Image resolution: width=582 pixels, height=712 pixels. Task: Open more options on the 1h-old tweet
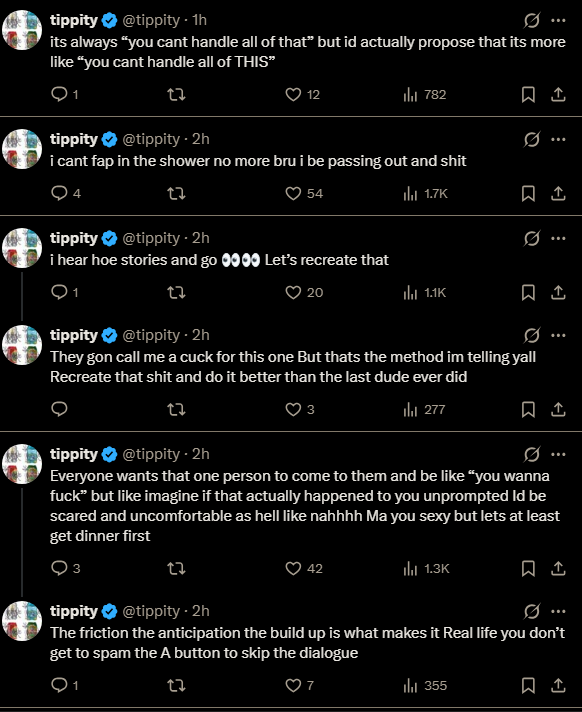(x=558, y=20)
